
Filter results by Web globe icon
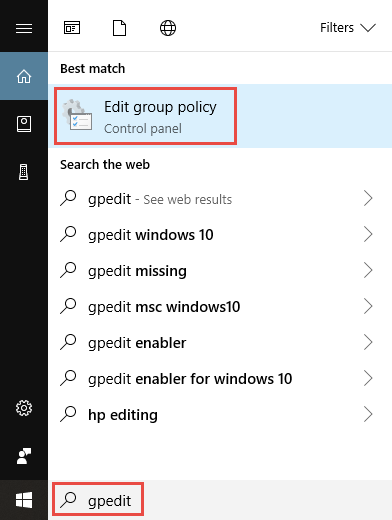(168, 28)
